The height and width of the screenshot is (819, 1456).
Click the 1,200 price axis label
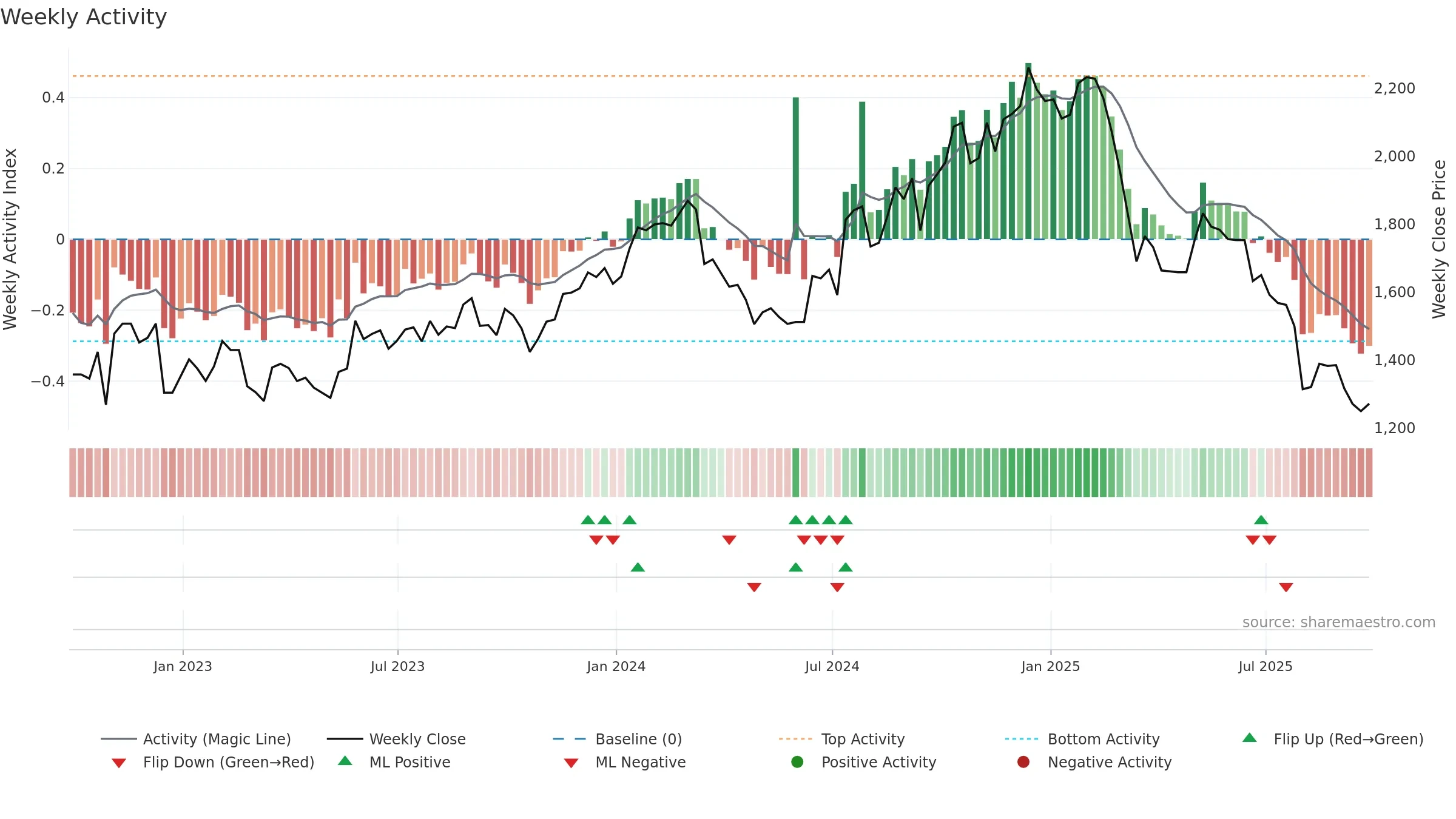click(1395, 428)
